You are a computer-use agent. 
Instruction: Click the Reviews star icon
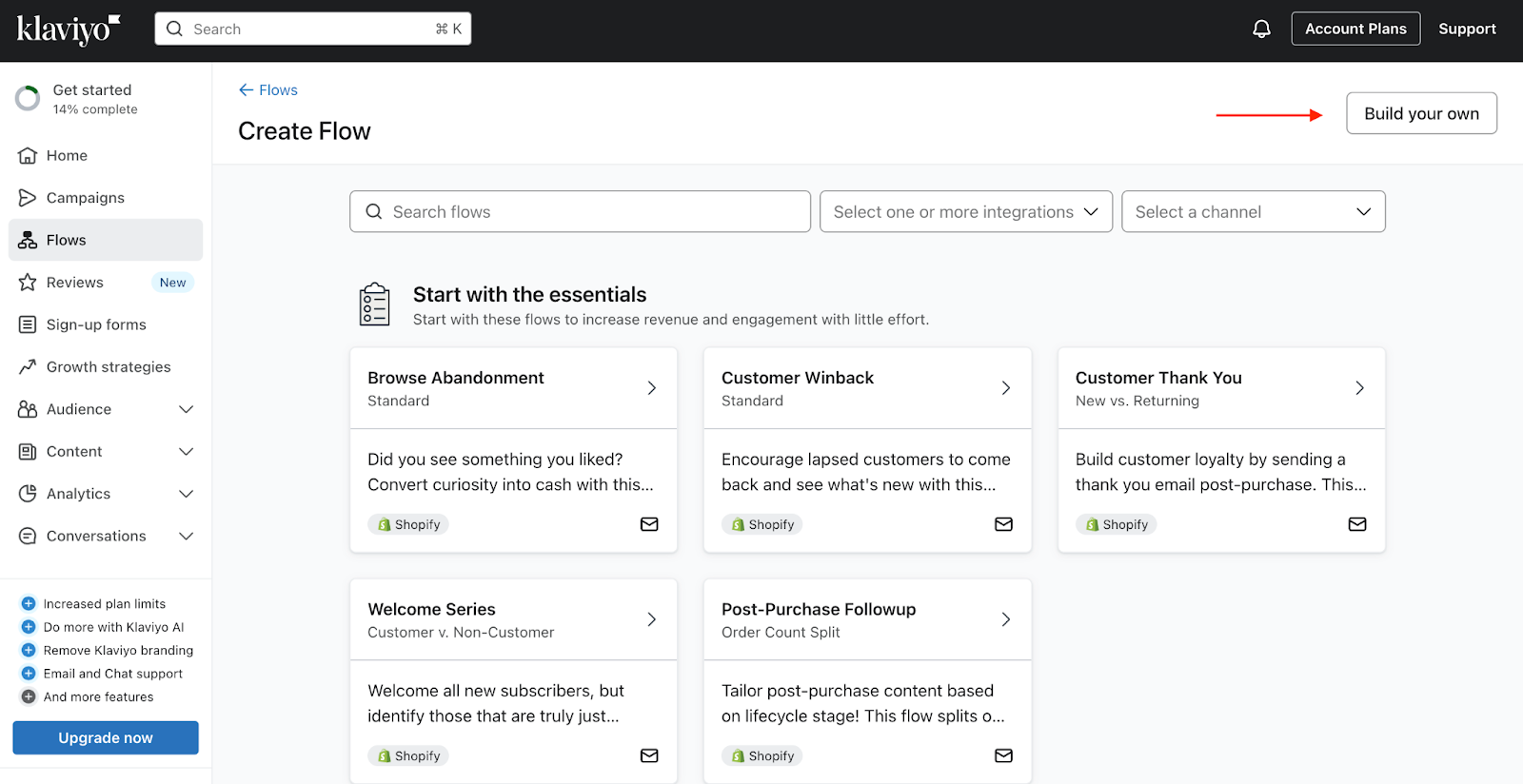tap(28, 283)
